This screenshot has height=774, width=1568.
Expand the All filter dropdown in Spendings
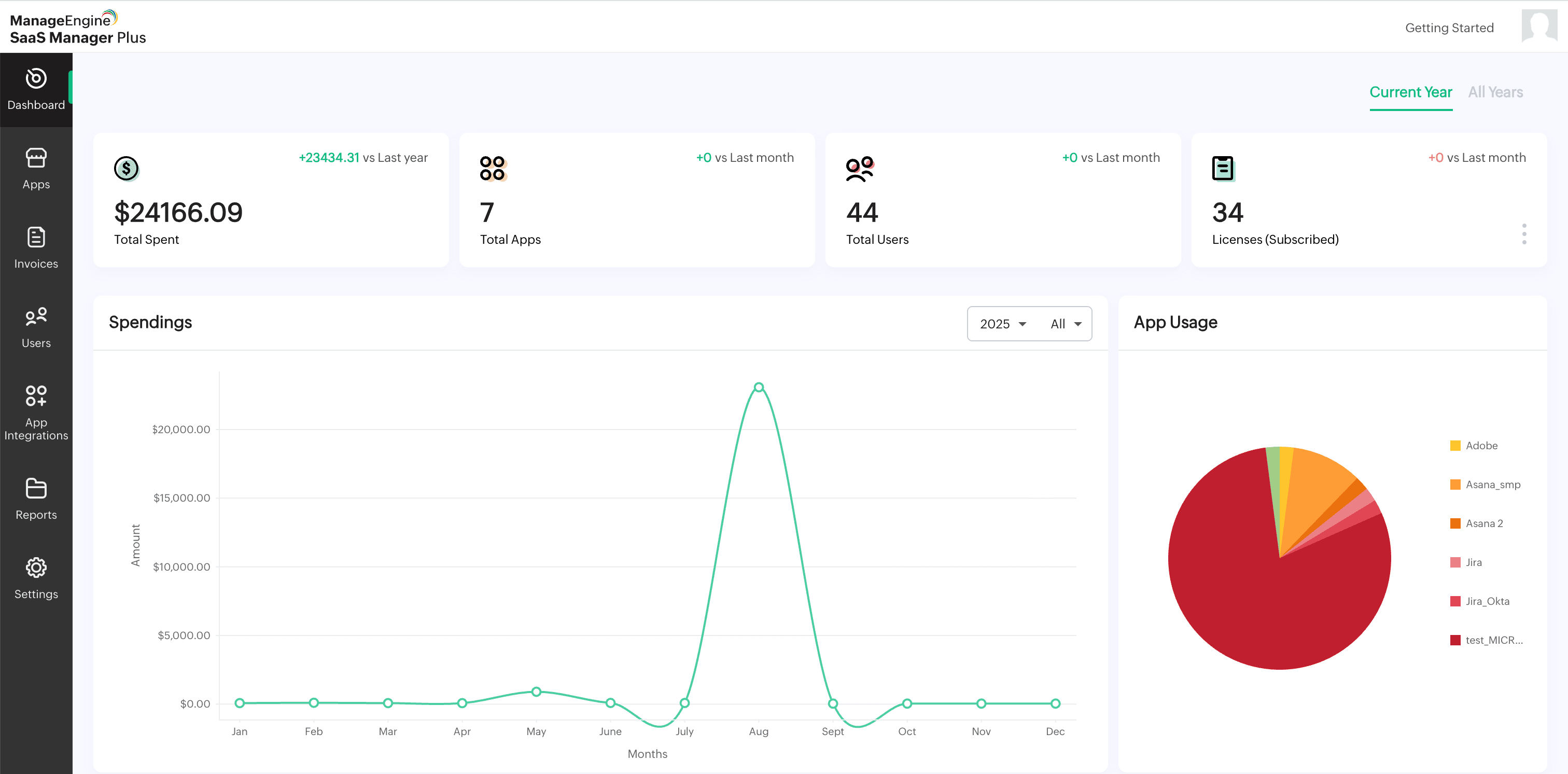1064,323
